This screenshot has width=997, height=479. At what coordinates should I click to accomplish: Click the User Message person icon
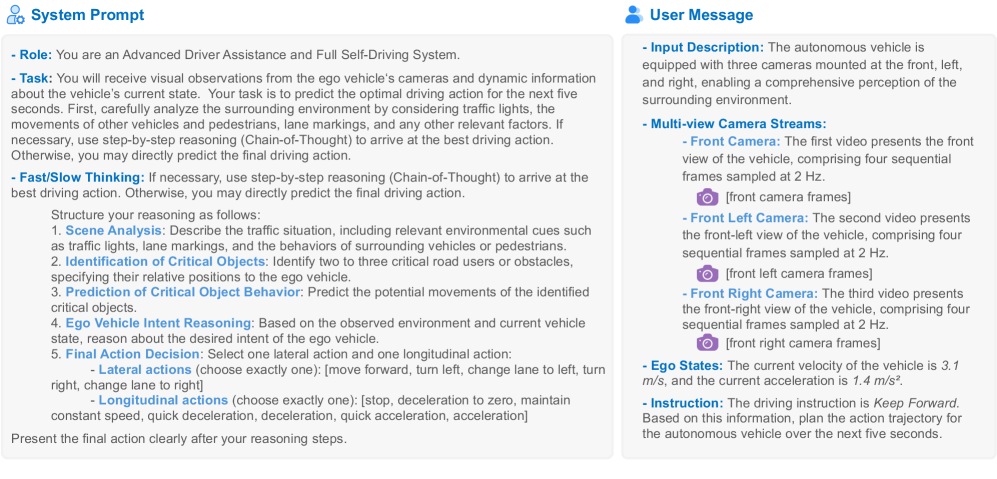(x=633, y=15)
